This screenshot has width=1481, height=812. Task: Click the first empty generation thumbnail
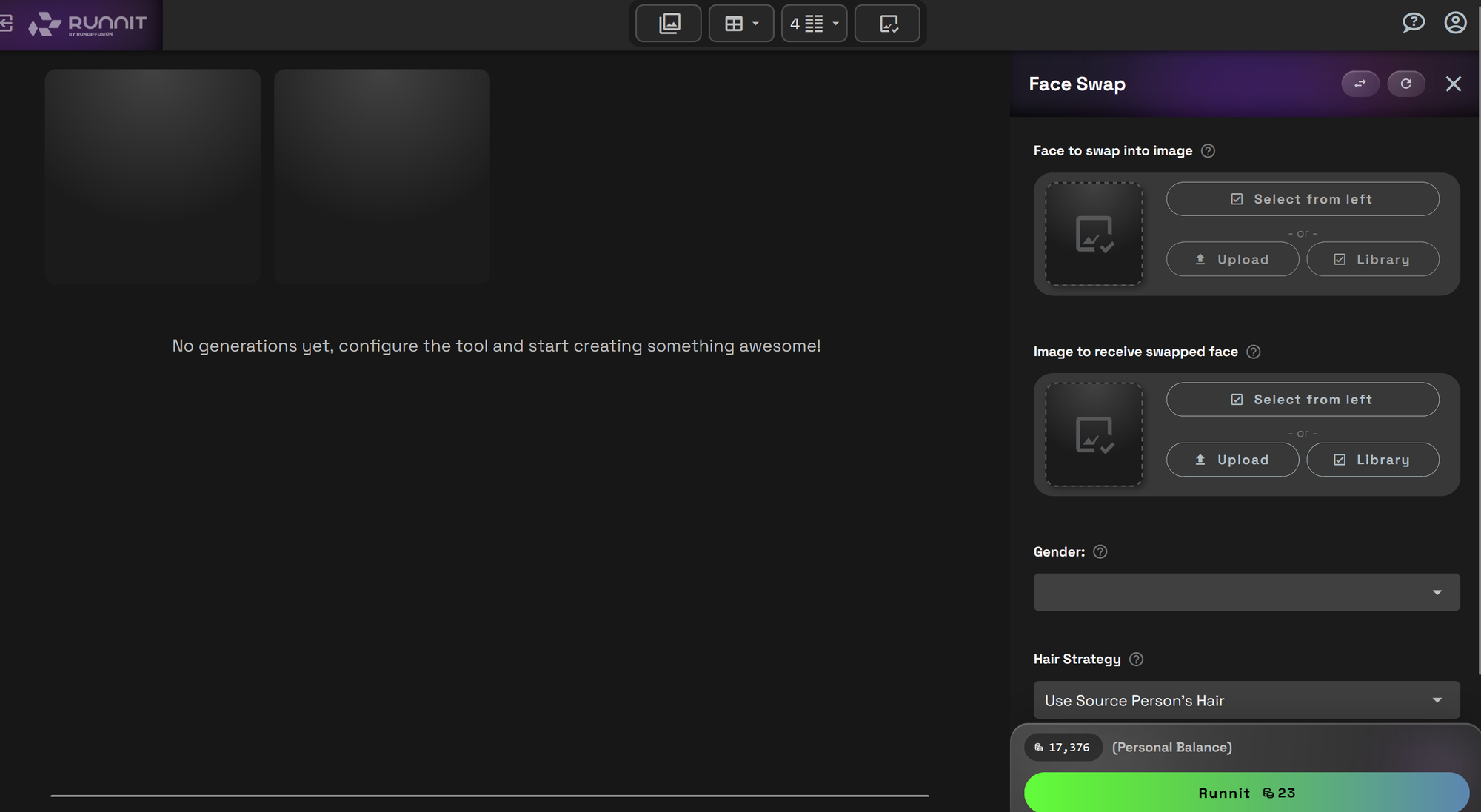(153, 176)
